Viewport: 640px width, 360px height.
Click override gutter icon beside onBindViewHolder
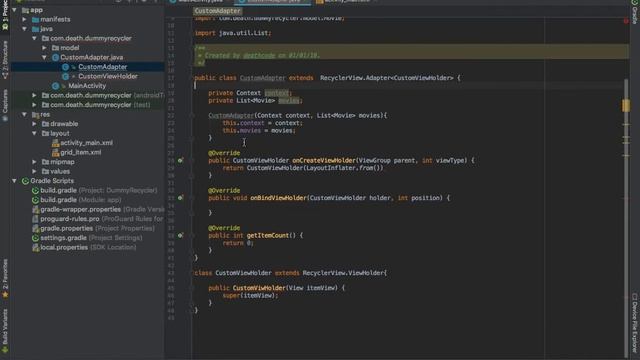(180, 198)
